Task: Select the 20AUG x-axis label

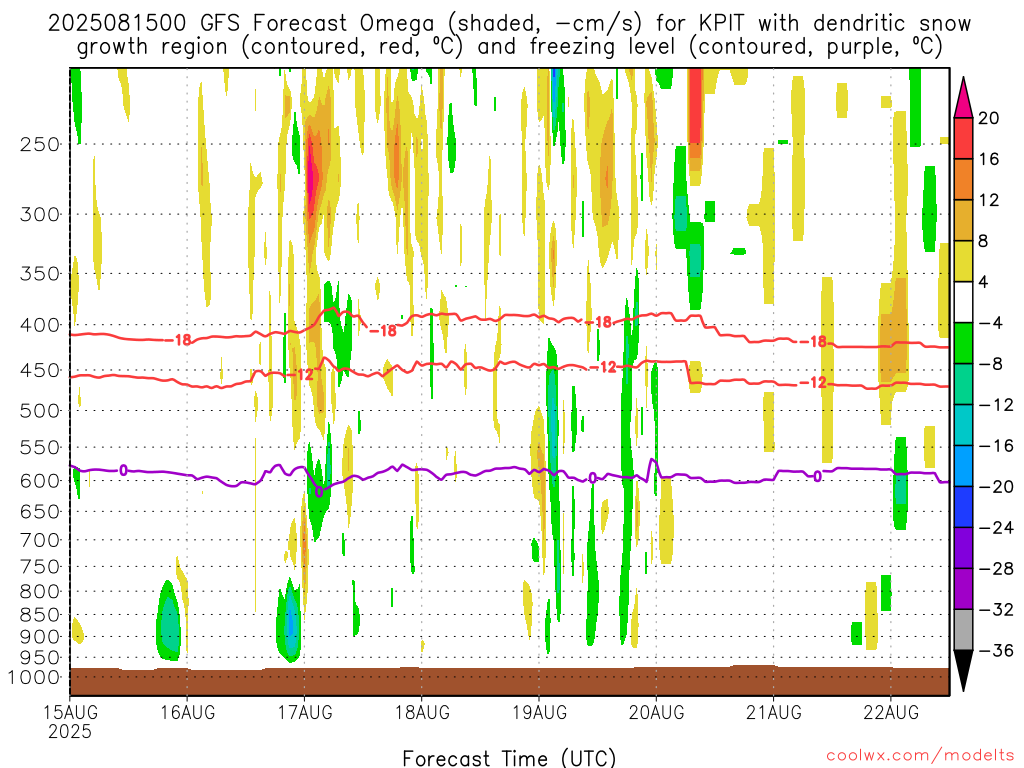Action: coord(657,712)
